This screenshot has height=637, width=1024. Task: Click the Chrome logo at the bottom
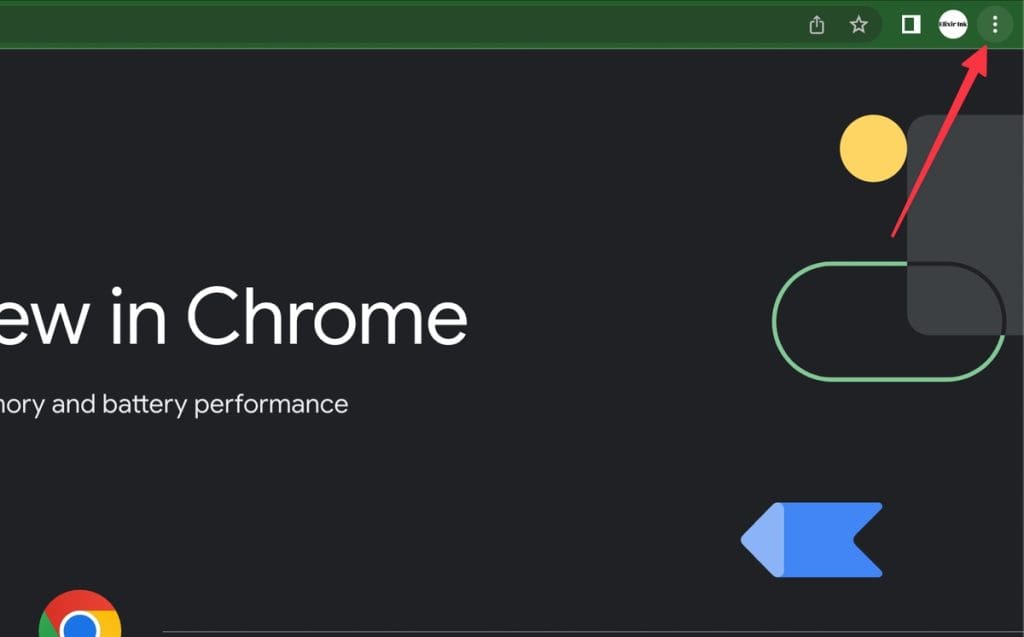tap(80, 620)
